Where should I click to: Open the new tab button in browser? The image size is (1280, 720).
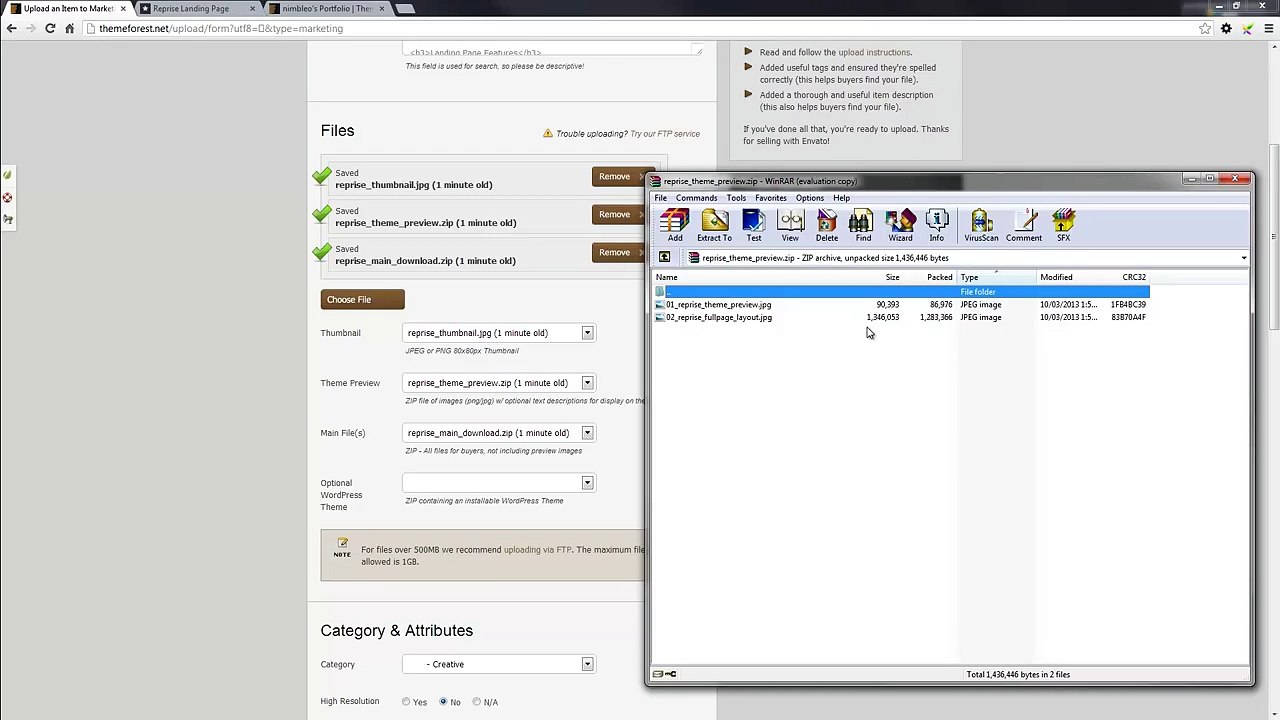pos(404,8)
